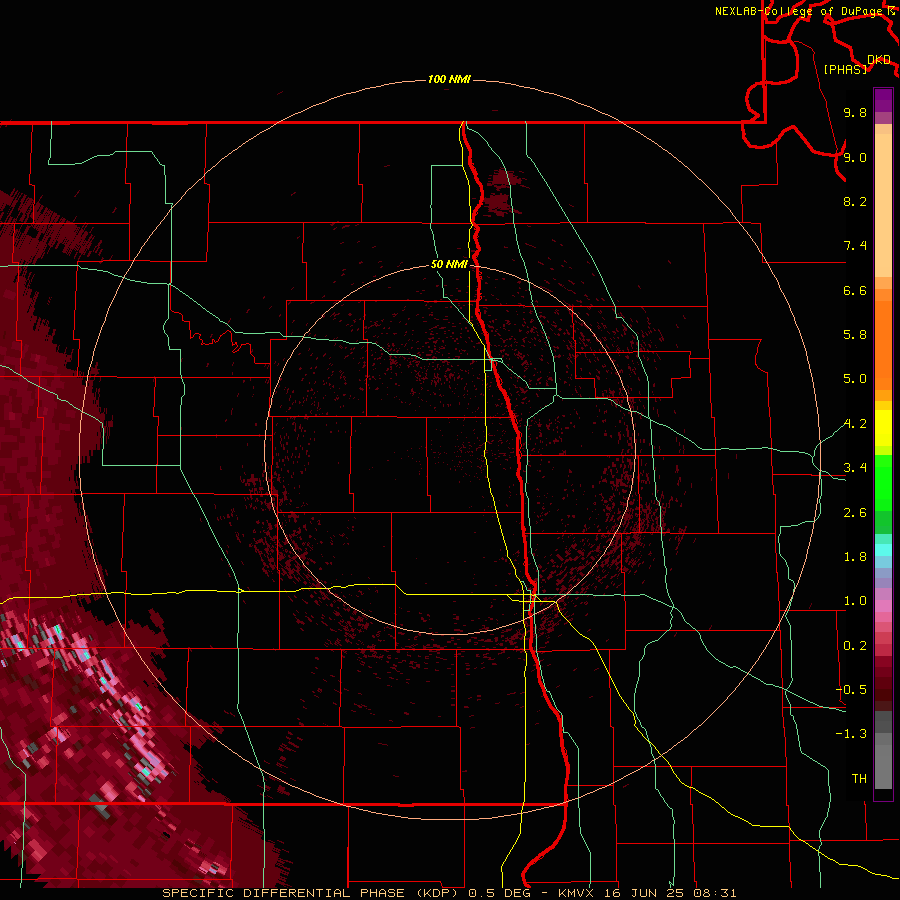Click the 1.8 value on the color scale
This screenshot has height=900, width=900.
point(855,557)
